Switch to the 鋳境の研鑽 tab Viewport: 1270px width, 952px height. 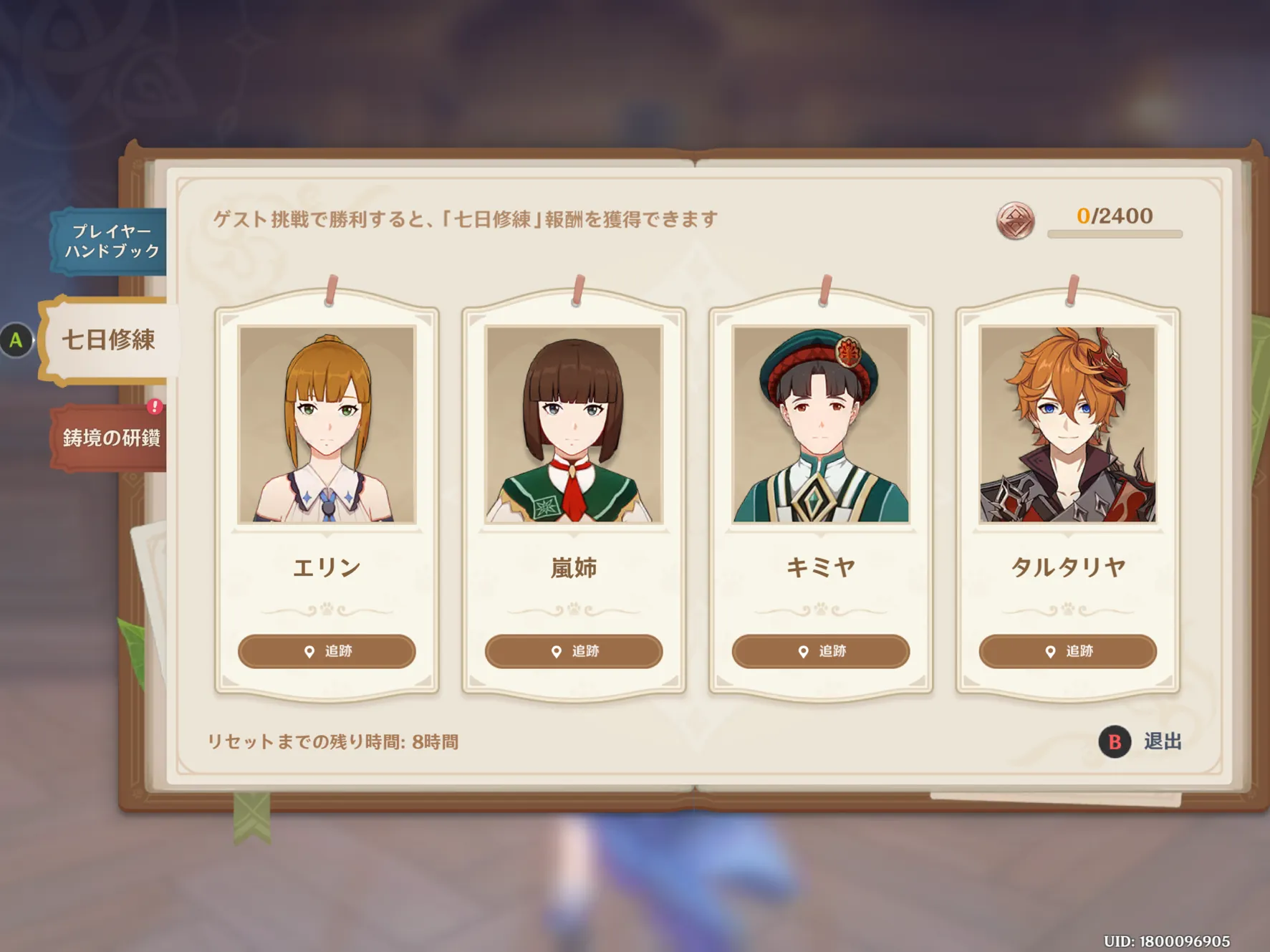(110, 438)
